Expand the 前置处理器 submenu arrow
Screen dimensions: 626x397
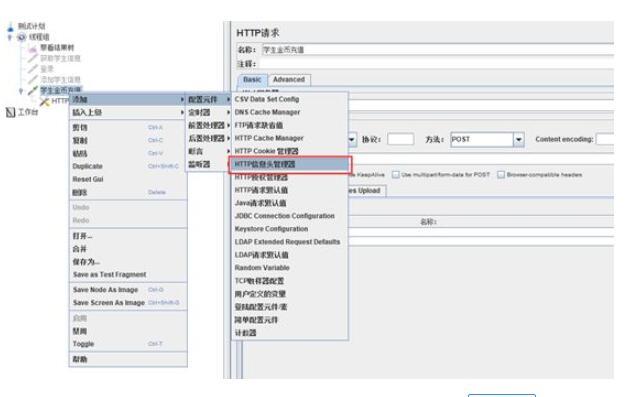pyautogui.click(x=228, y=125)
